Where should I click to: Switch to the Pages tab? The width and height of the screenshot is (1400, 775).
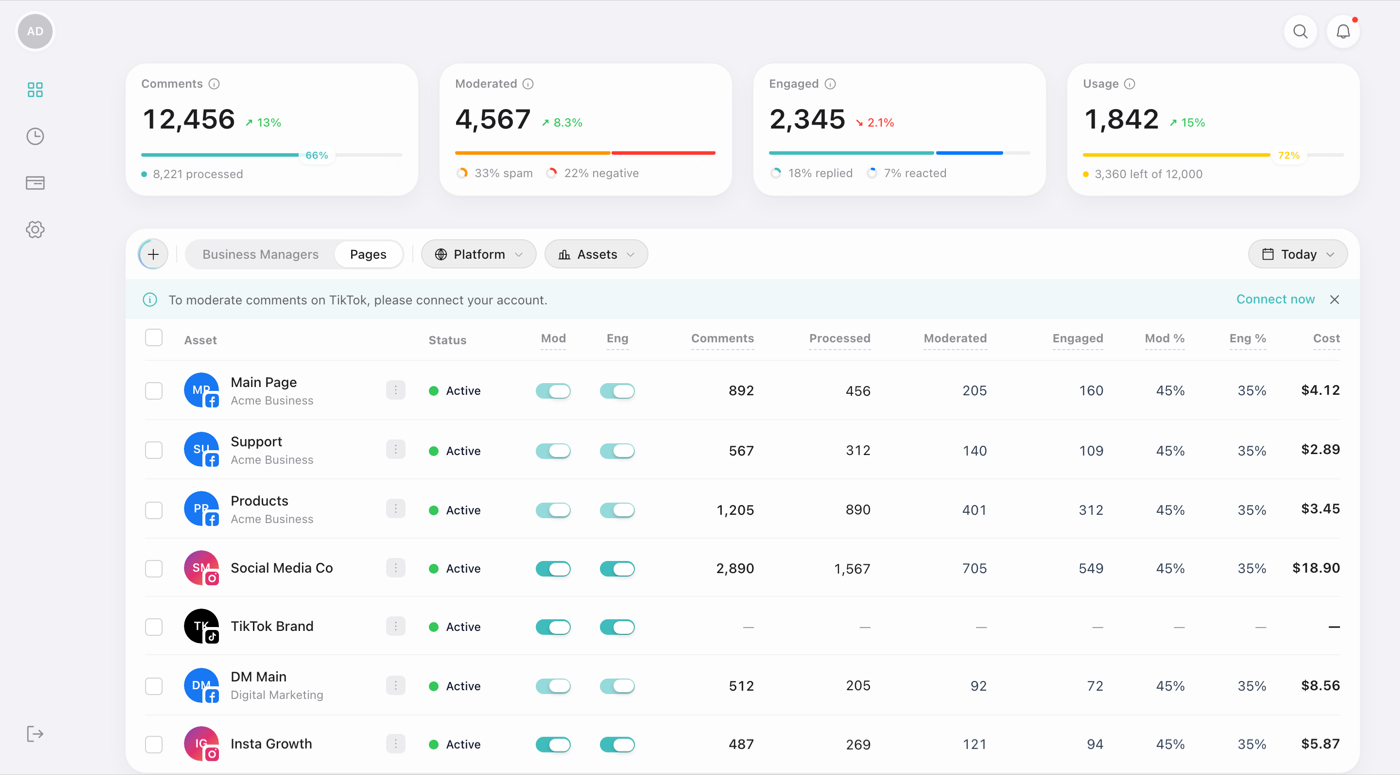(x=368, y=254)
